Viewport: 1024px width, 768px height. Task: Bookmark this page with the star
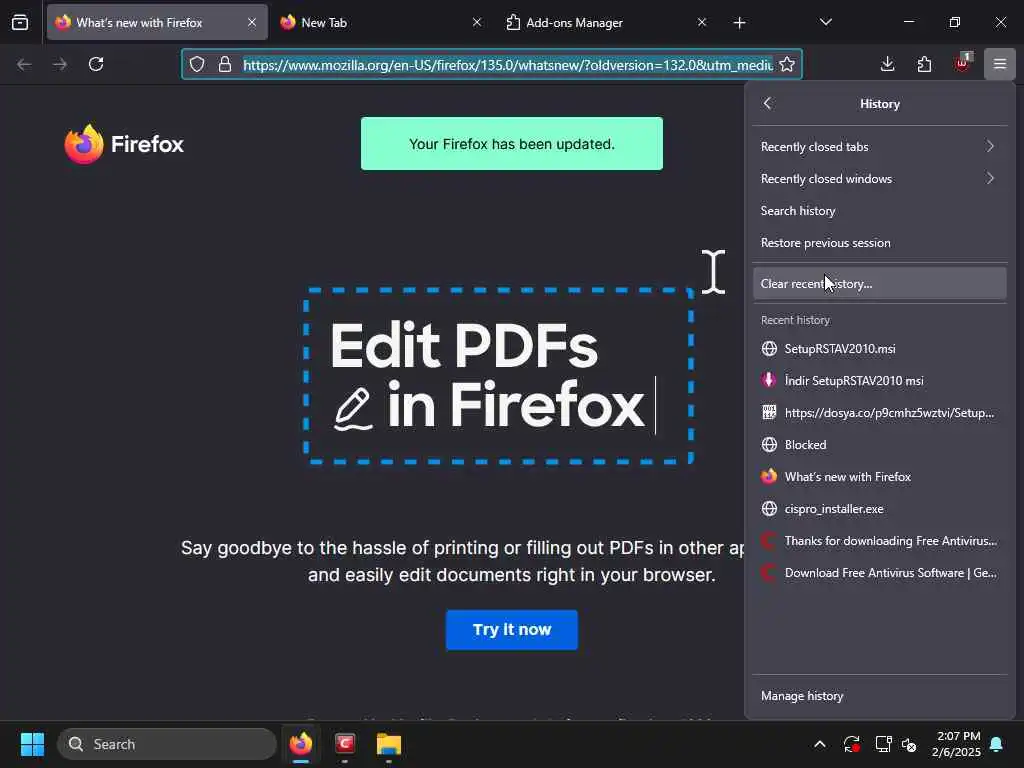tap(787, 64)
